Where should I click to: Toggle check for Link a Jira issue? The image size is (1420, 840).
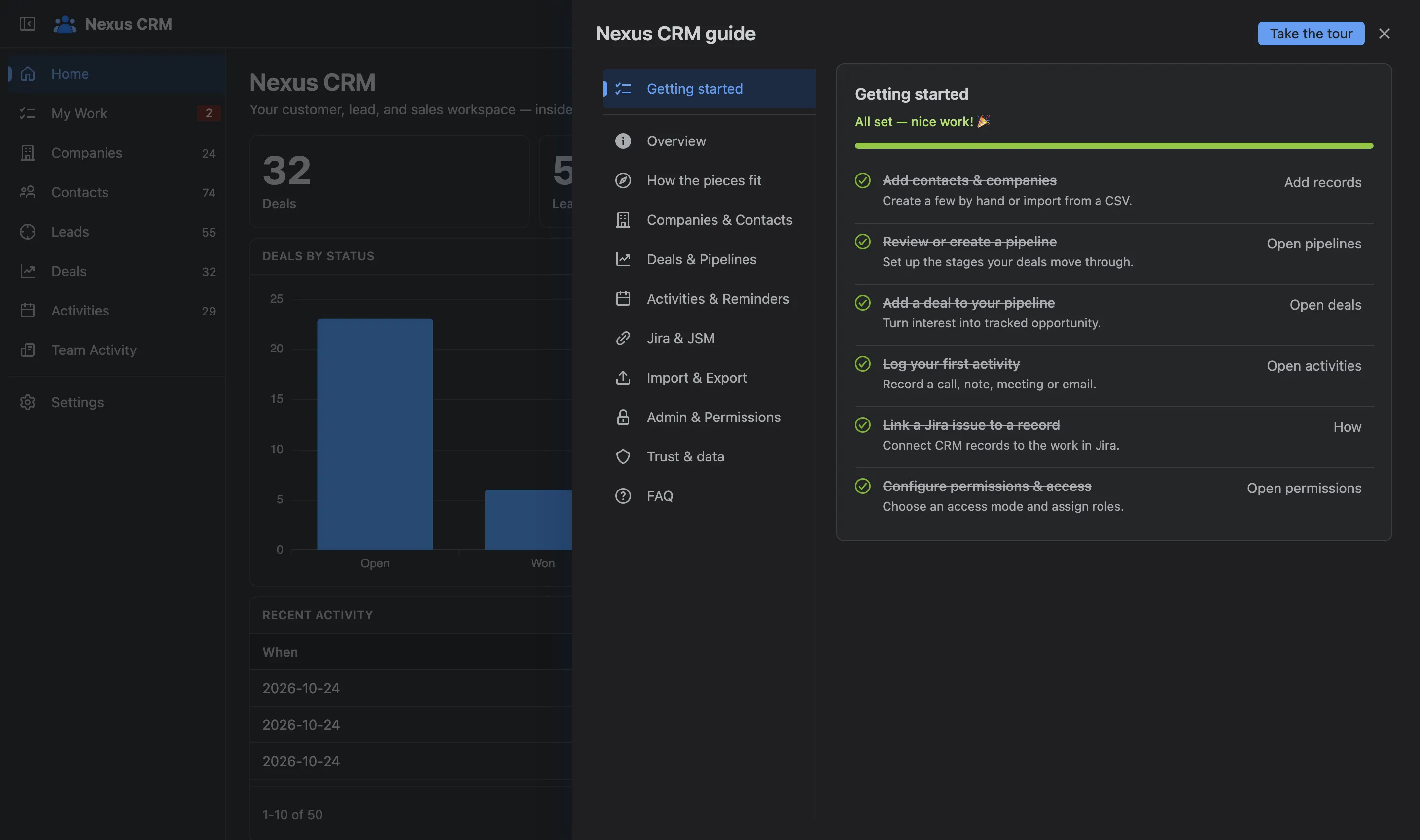pyautogui.click(x=862, y=424)
